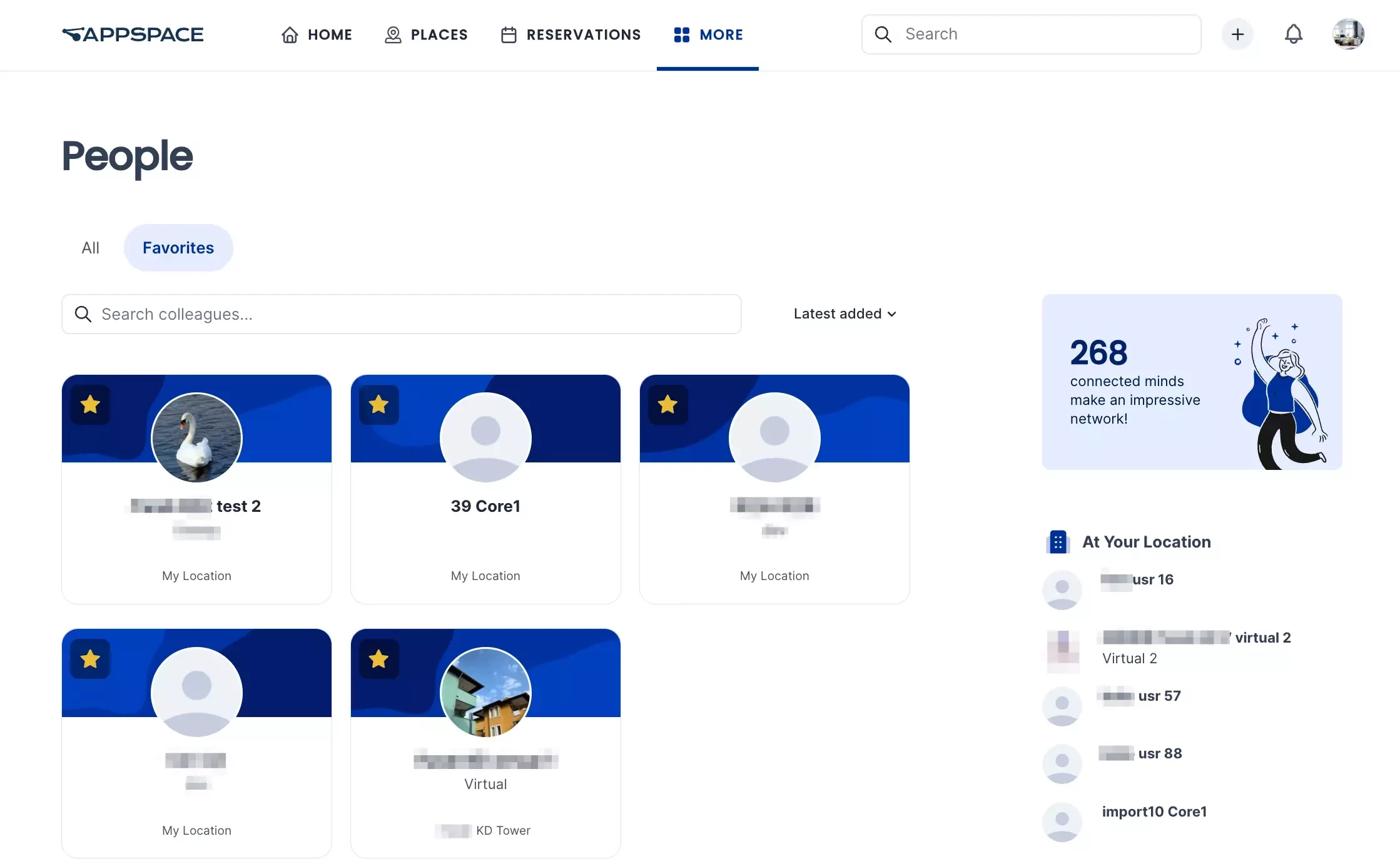
Task: Click the notifications bell icon
Action: (x=1293, y=34)
